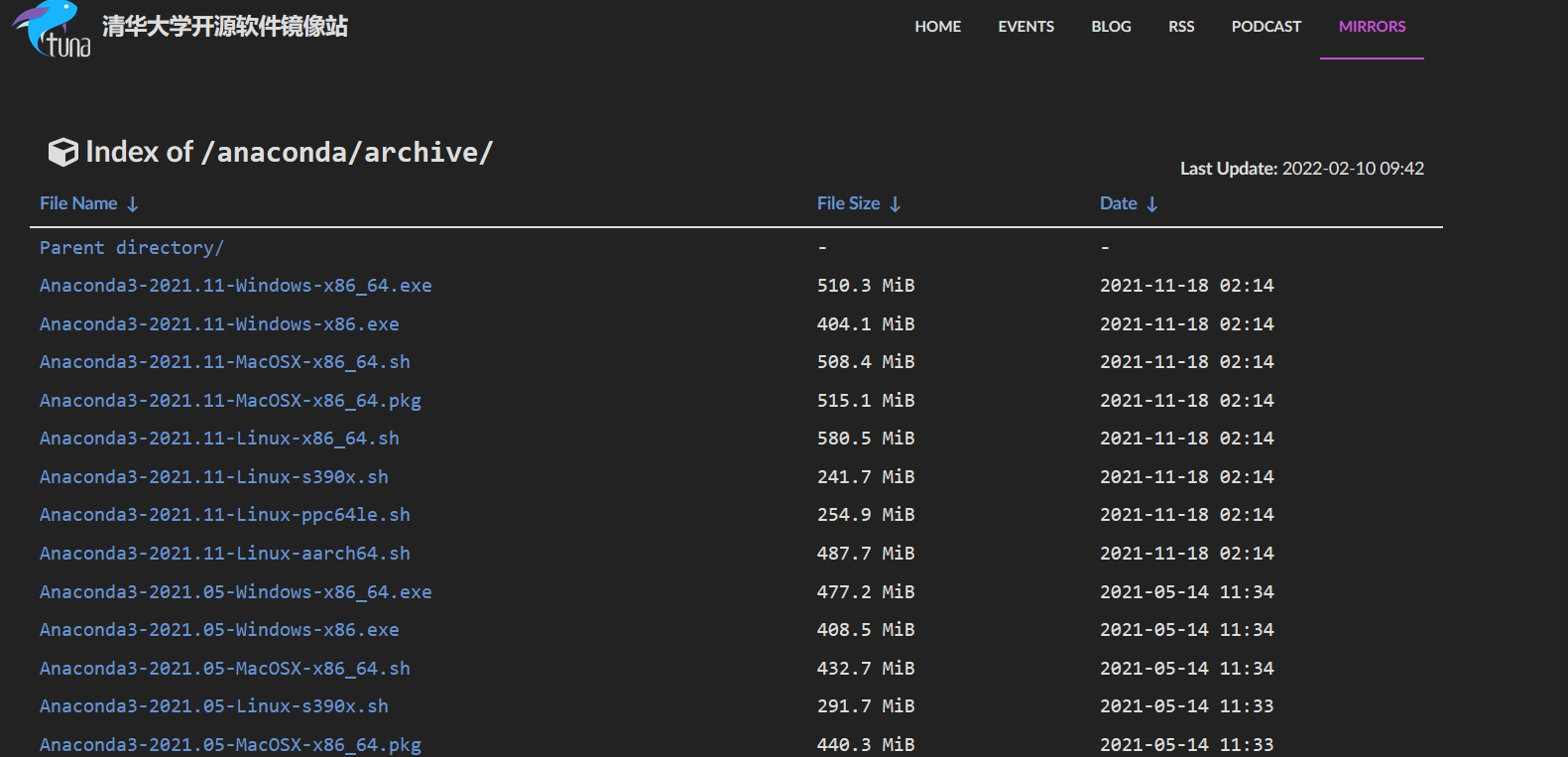Click date of Anaconda3-2021.11-Linux-aarch64.sh row

(1187, 554)
